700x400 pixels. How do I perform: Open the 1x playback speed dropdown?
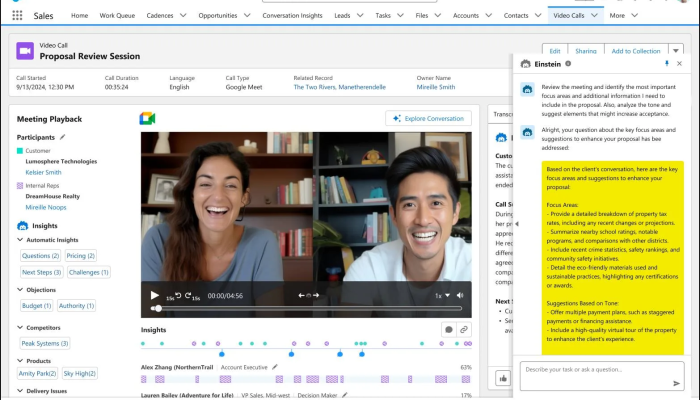pos(442,296)
